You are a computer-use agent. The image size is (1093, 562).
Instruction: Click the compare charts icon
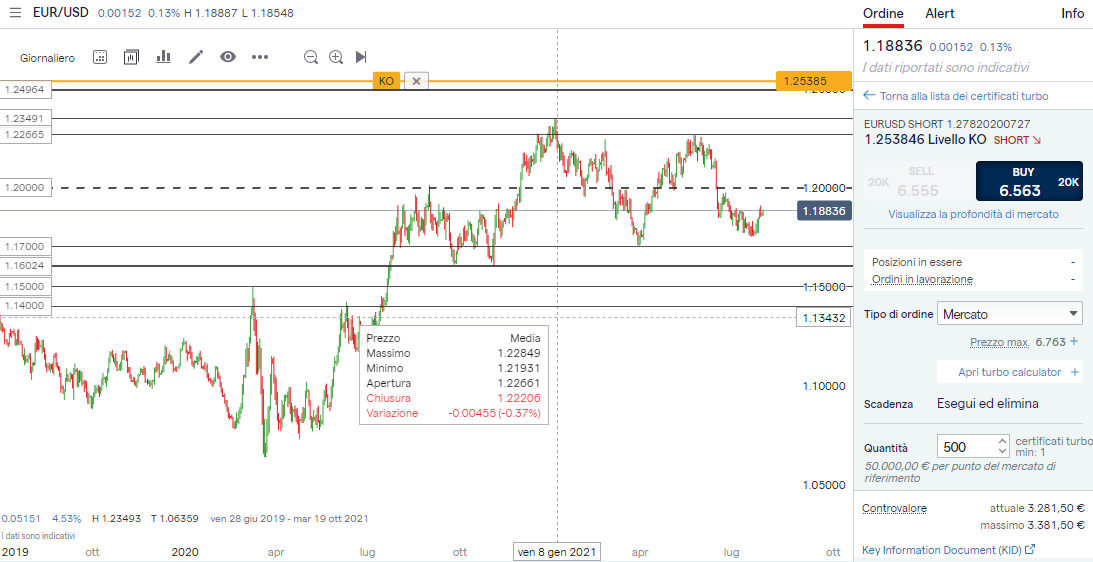point(131,57)
